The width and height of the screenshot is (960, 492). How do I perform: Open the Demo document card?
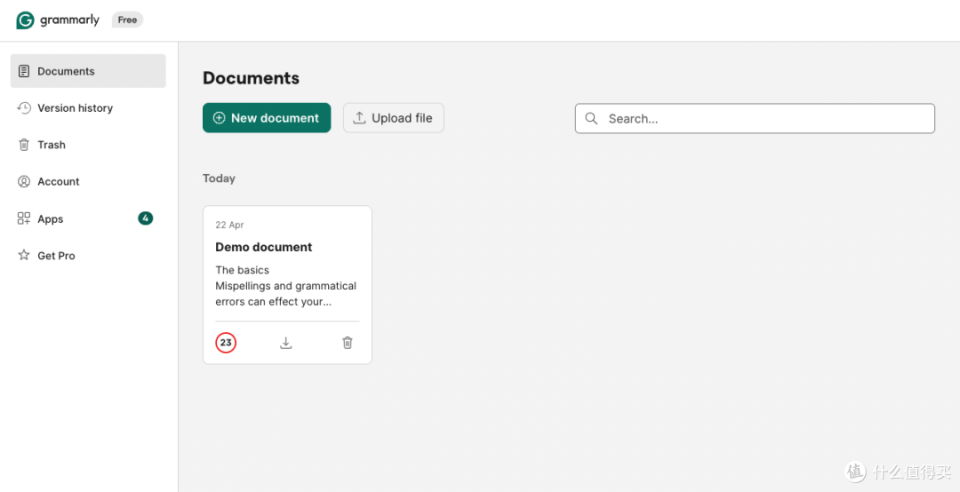287,285
